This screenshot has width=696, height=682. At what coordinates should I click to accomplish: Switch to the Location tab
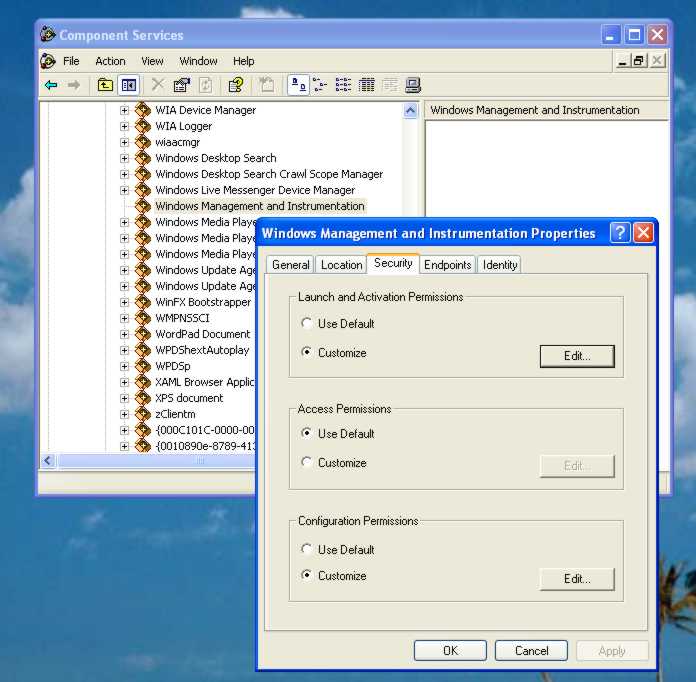[341, 265]
